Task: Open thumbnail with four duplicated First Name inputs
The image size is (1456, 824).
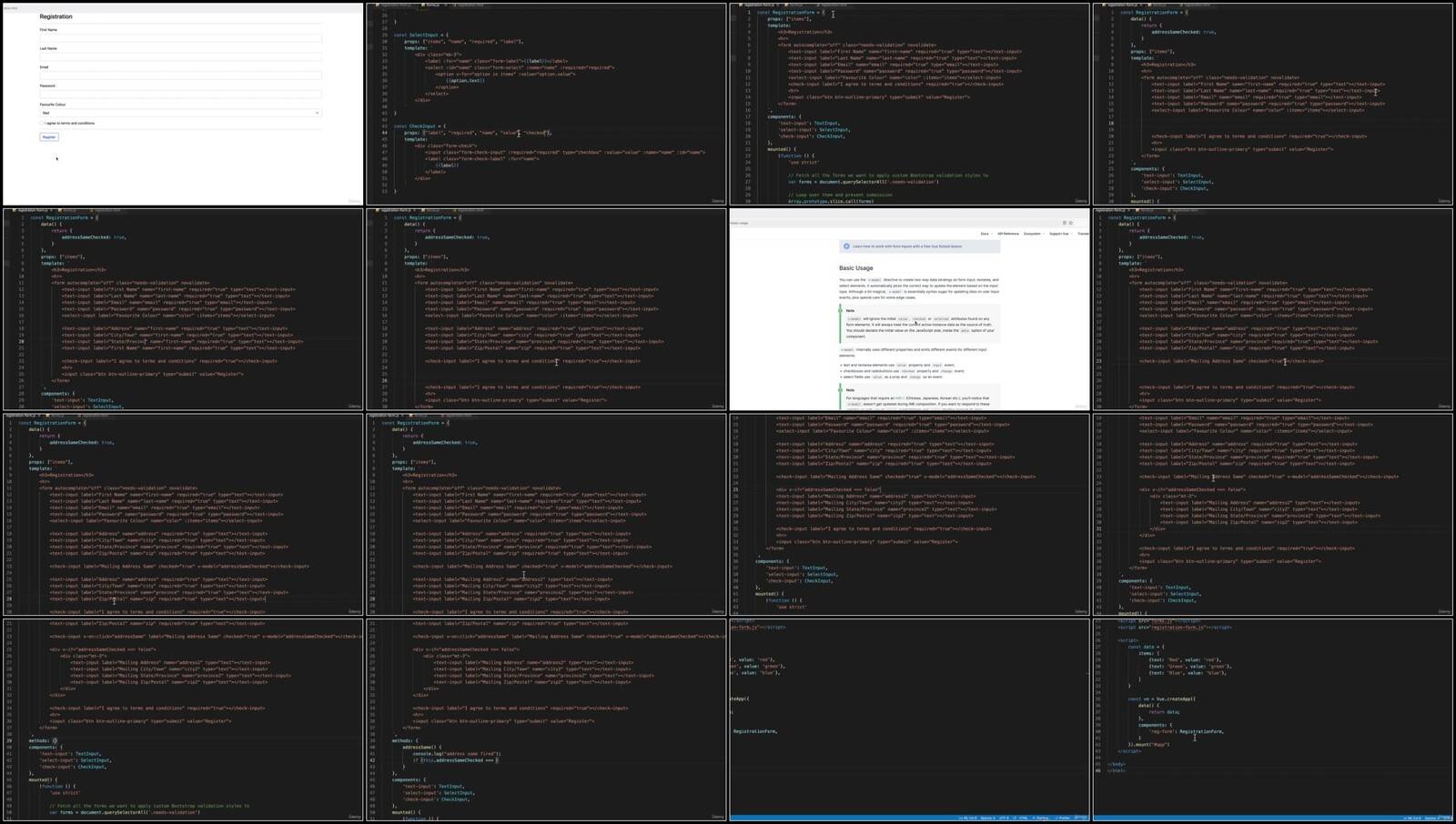Action: pyautogui.click(x=182, y=309)
